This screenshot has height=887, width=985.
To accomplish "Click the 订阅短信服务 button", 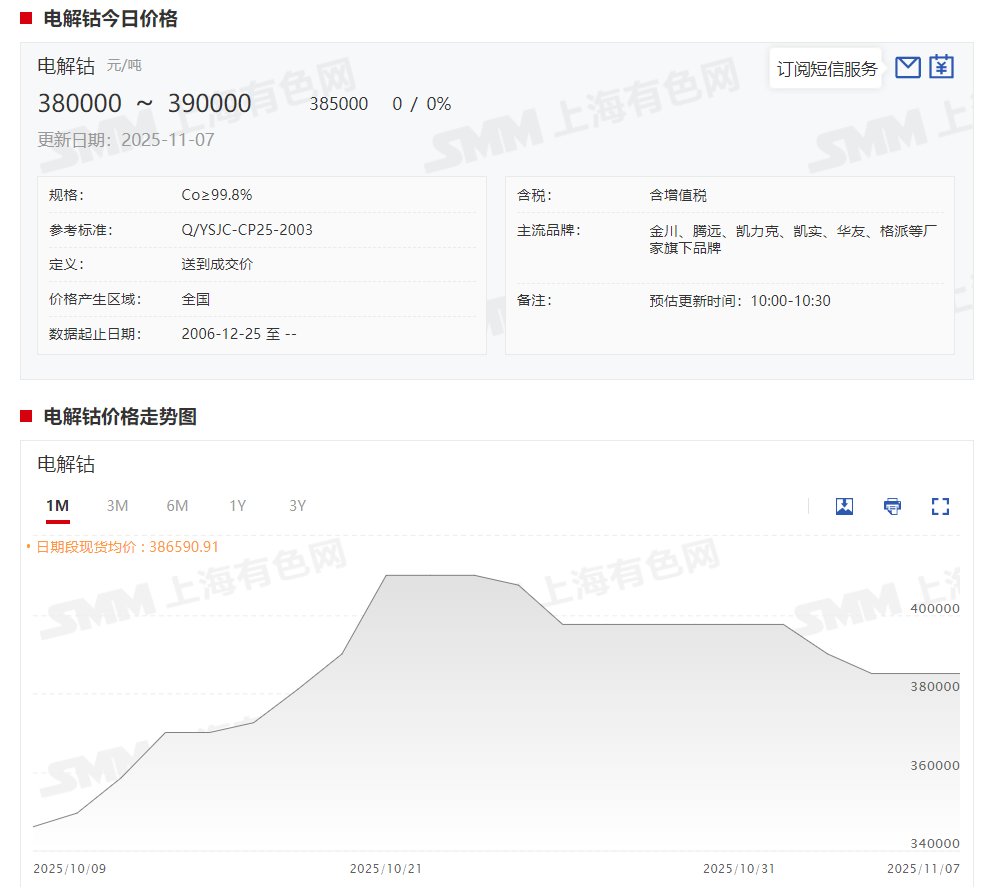I will (x=826, y=69).
